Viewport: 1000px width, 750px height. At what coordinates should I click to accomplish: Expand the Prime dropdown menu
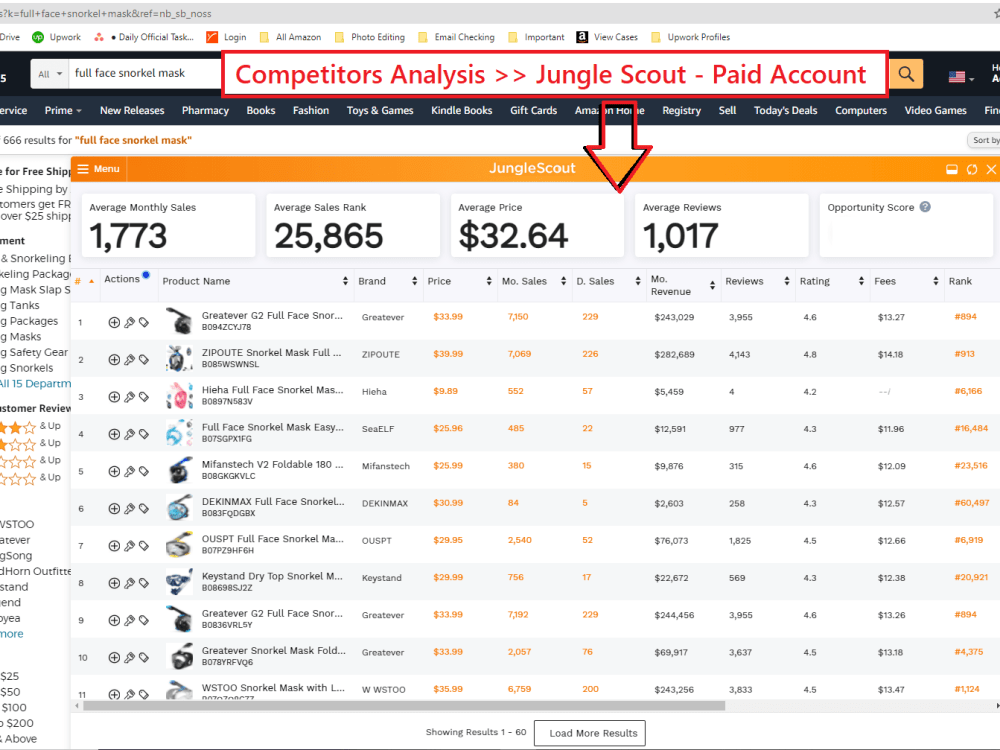point(63,110)
